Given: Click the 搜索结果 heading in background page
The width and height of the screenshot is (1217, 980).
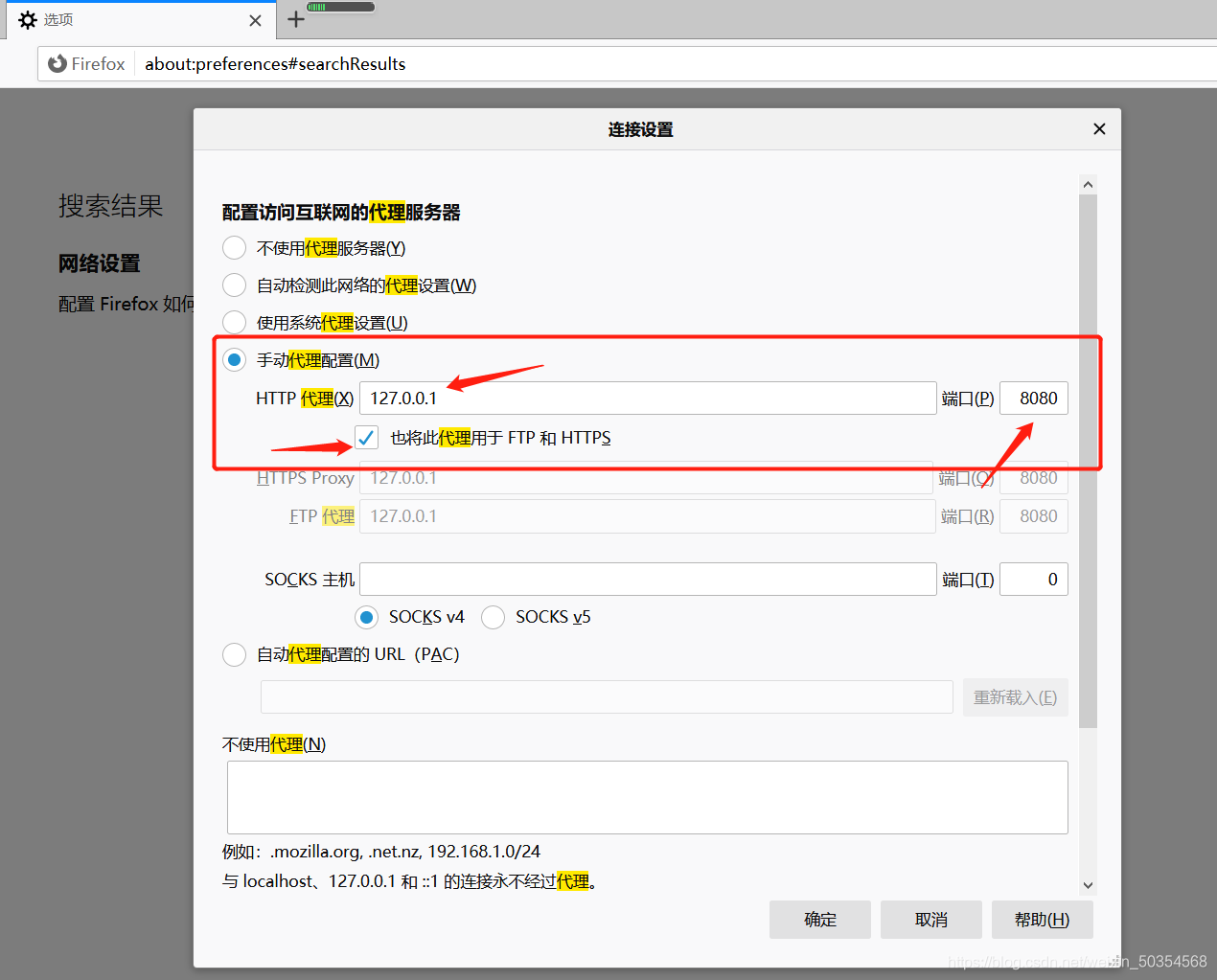Looking at the screenshot, I should tap(111, 206).
